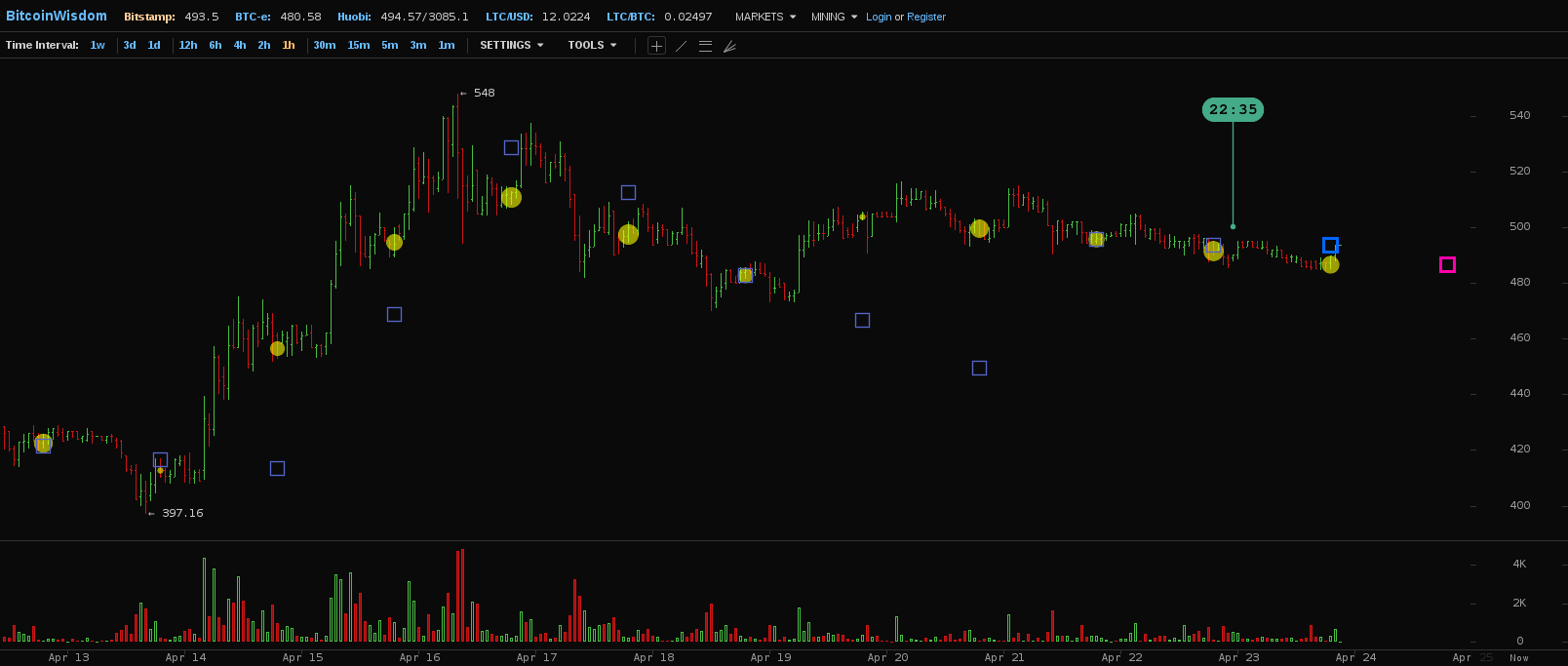
Task: Choose the horizontal lines drawing tool
Action: coord(705,46)
